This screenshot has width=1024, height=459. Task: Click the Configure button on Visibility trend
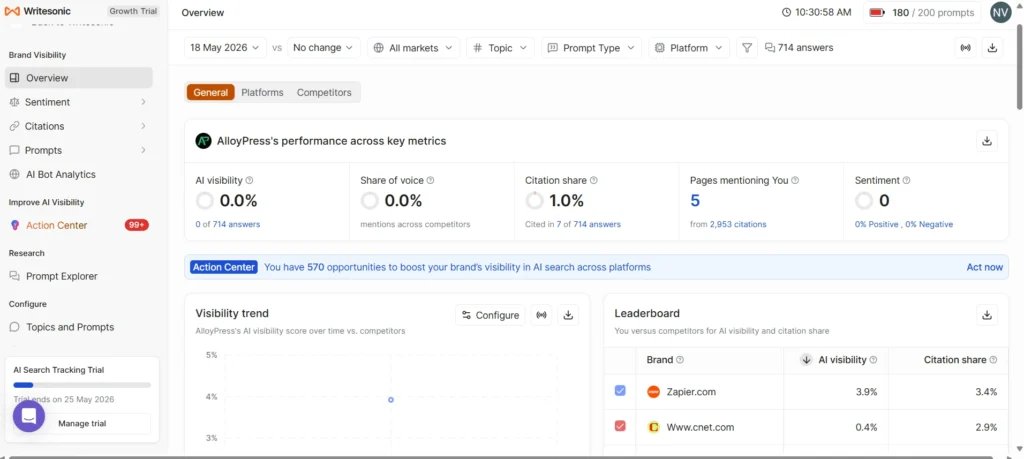point(490,315)
